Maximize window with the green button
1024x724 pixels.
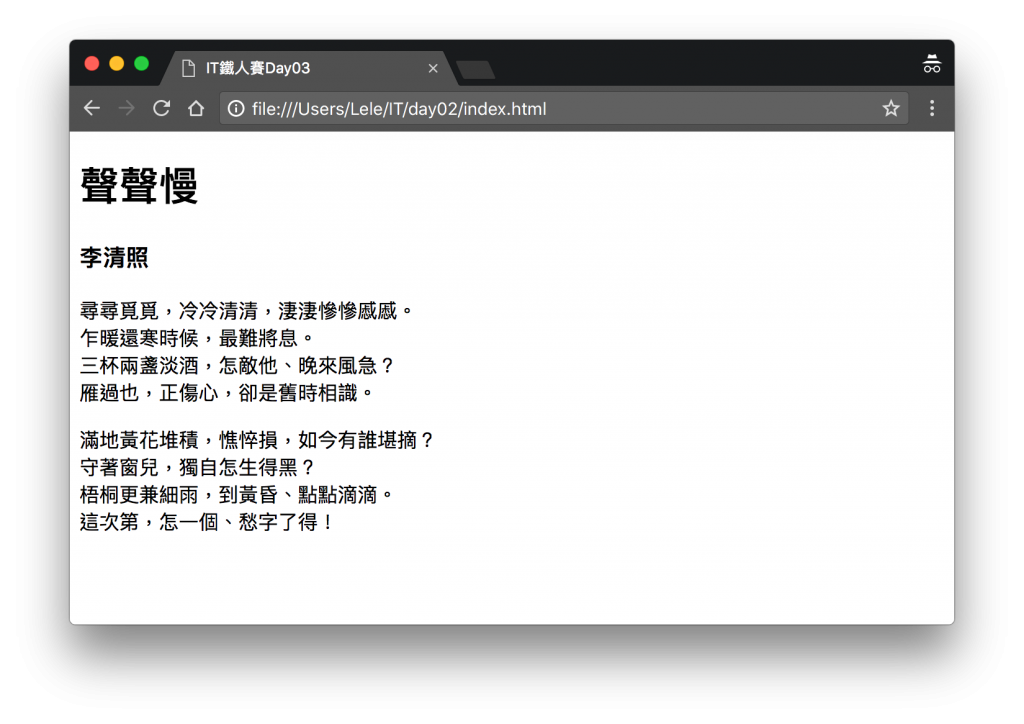142,63
